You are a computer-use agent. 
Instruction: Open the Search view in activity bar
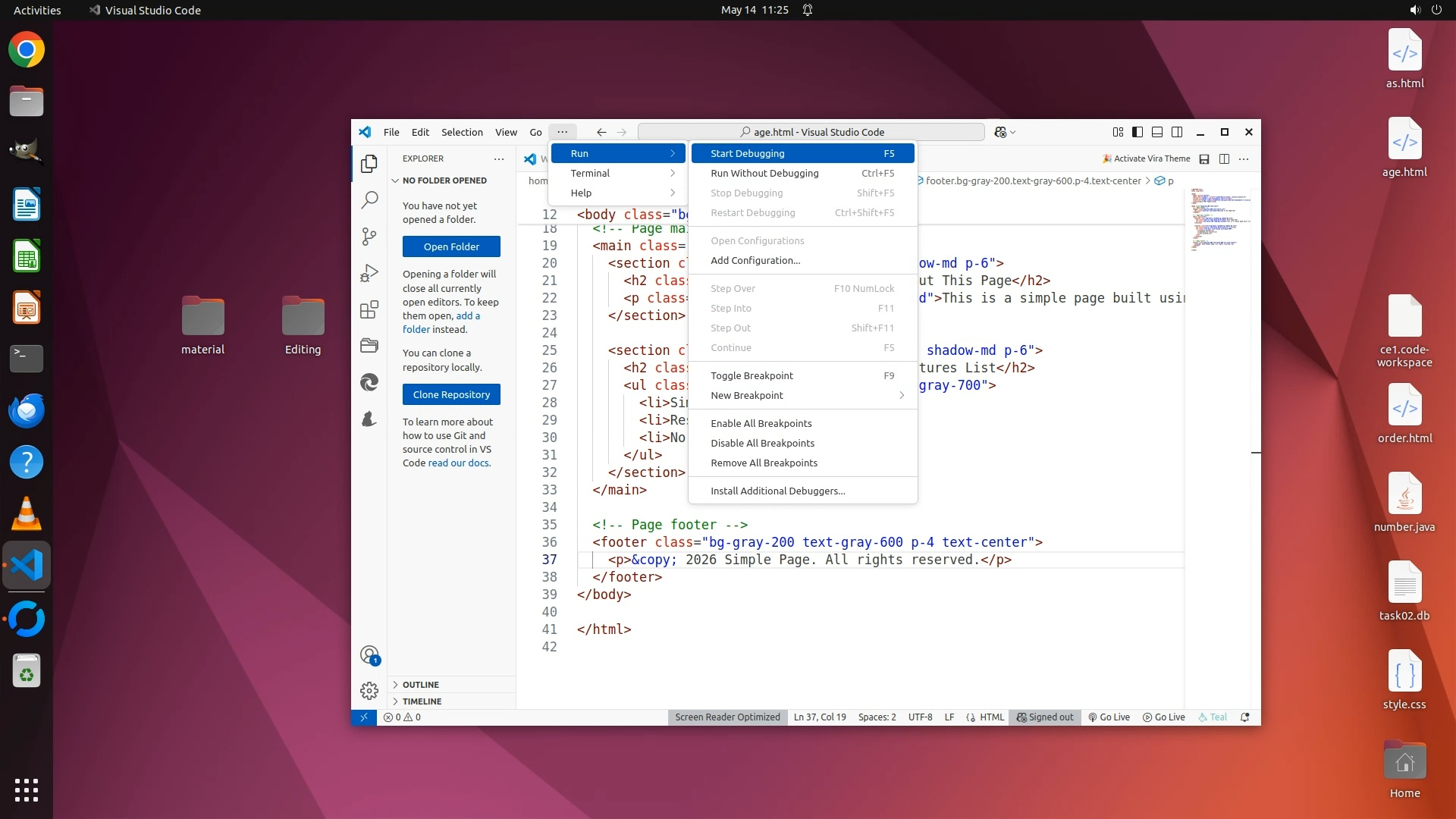[x=369, y=200]
